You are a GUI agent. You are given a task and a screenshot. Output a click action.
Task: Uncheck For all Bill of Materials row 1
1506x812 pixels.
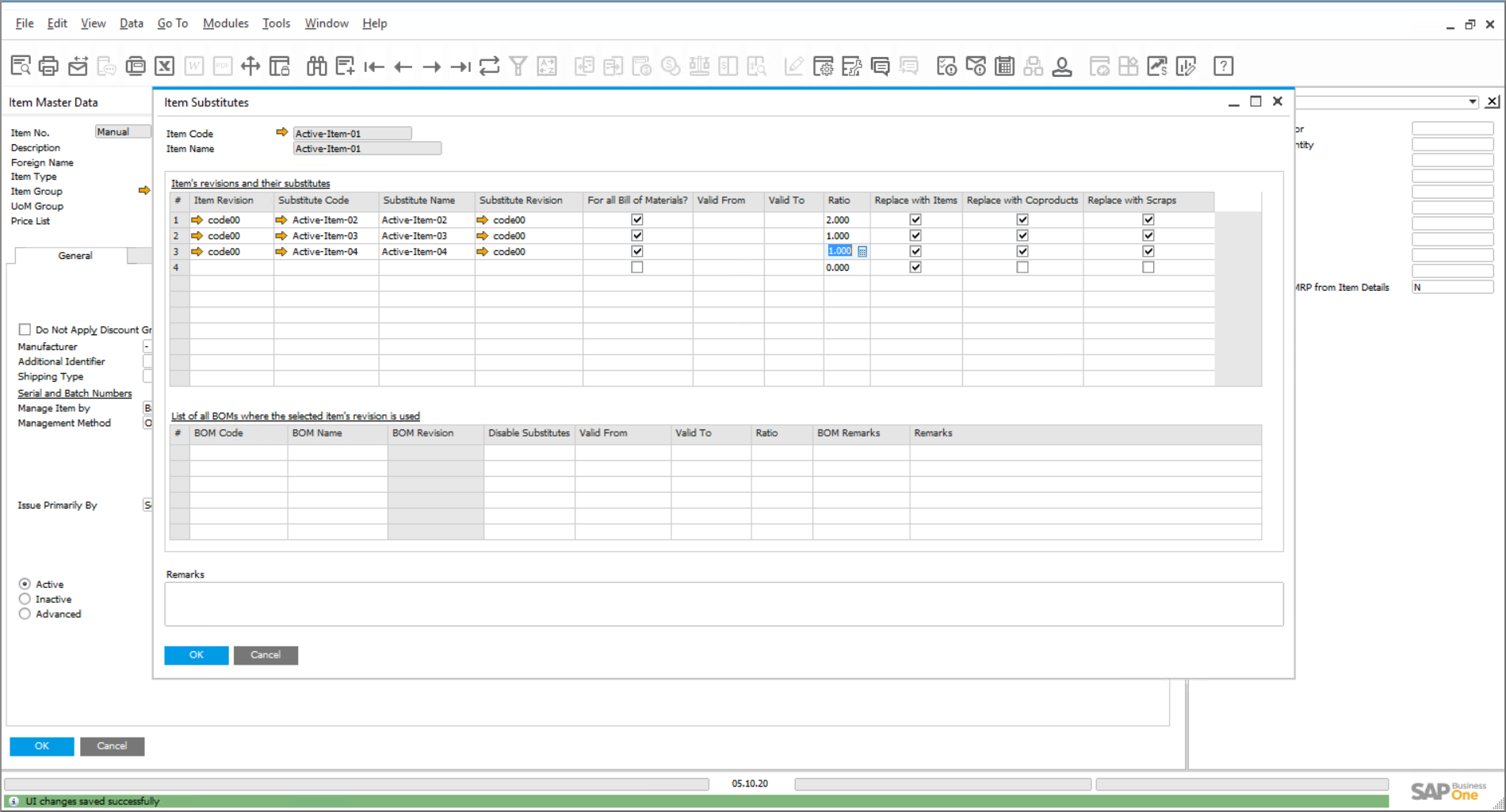636,219
